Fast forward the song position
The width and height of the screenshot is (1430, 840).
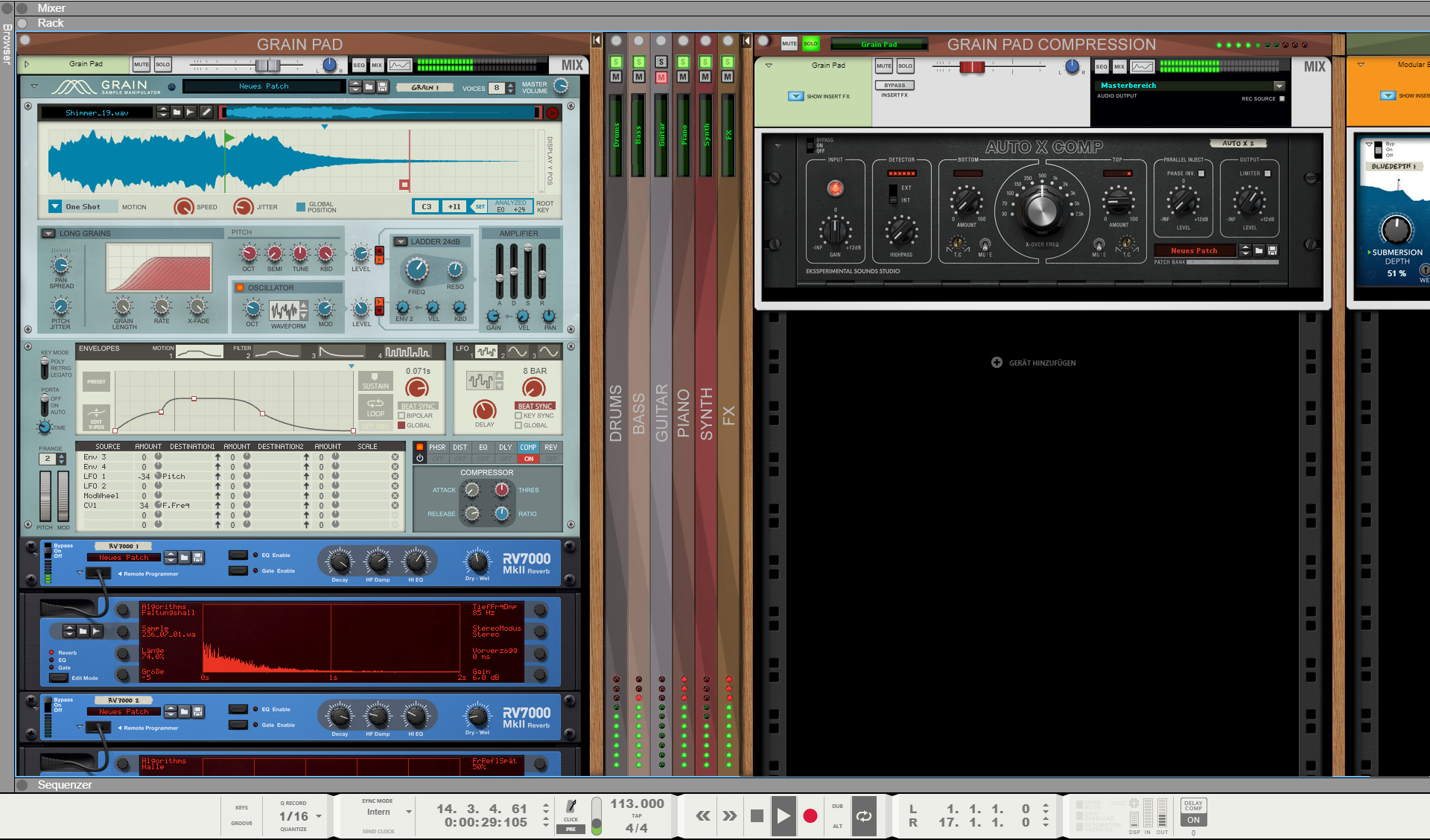coord(730,816)
